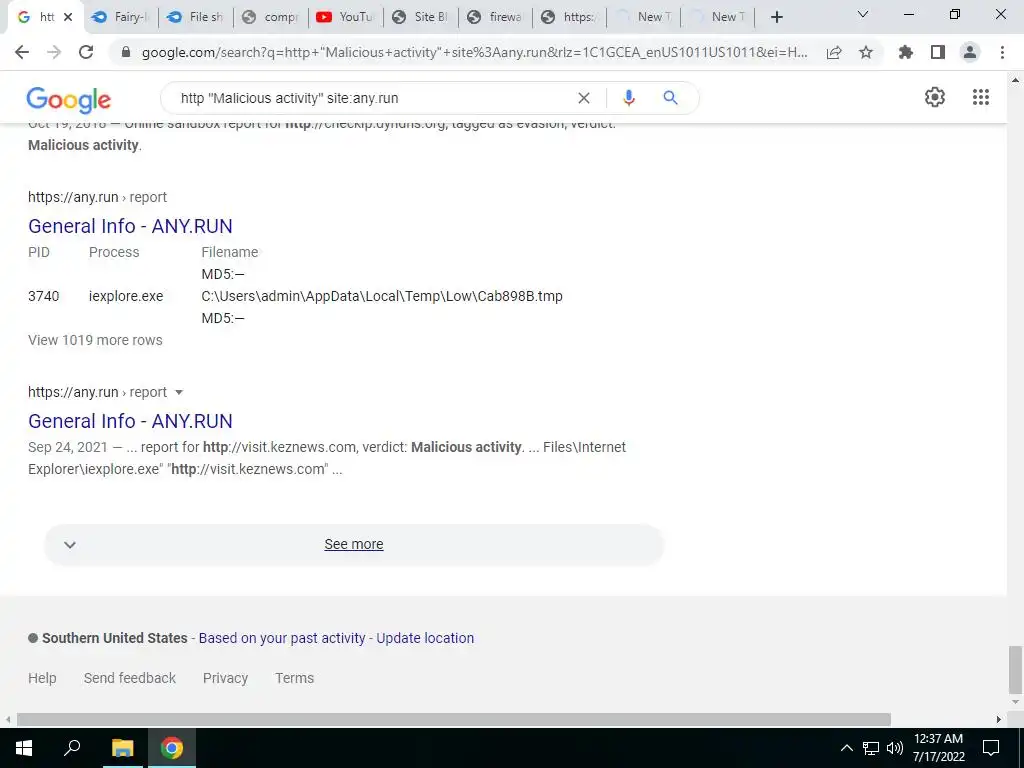Open a new browser tab
The image size is (1024, 768).
tap(776, 17)
